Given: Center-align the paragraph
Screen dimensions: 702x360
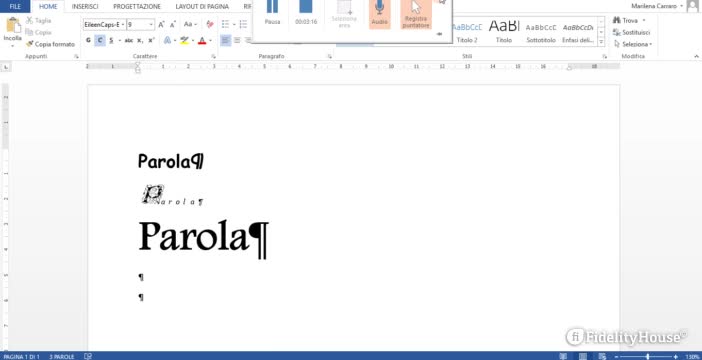Looking at the screenshot, I should (x=237, y=40).
